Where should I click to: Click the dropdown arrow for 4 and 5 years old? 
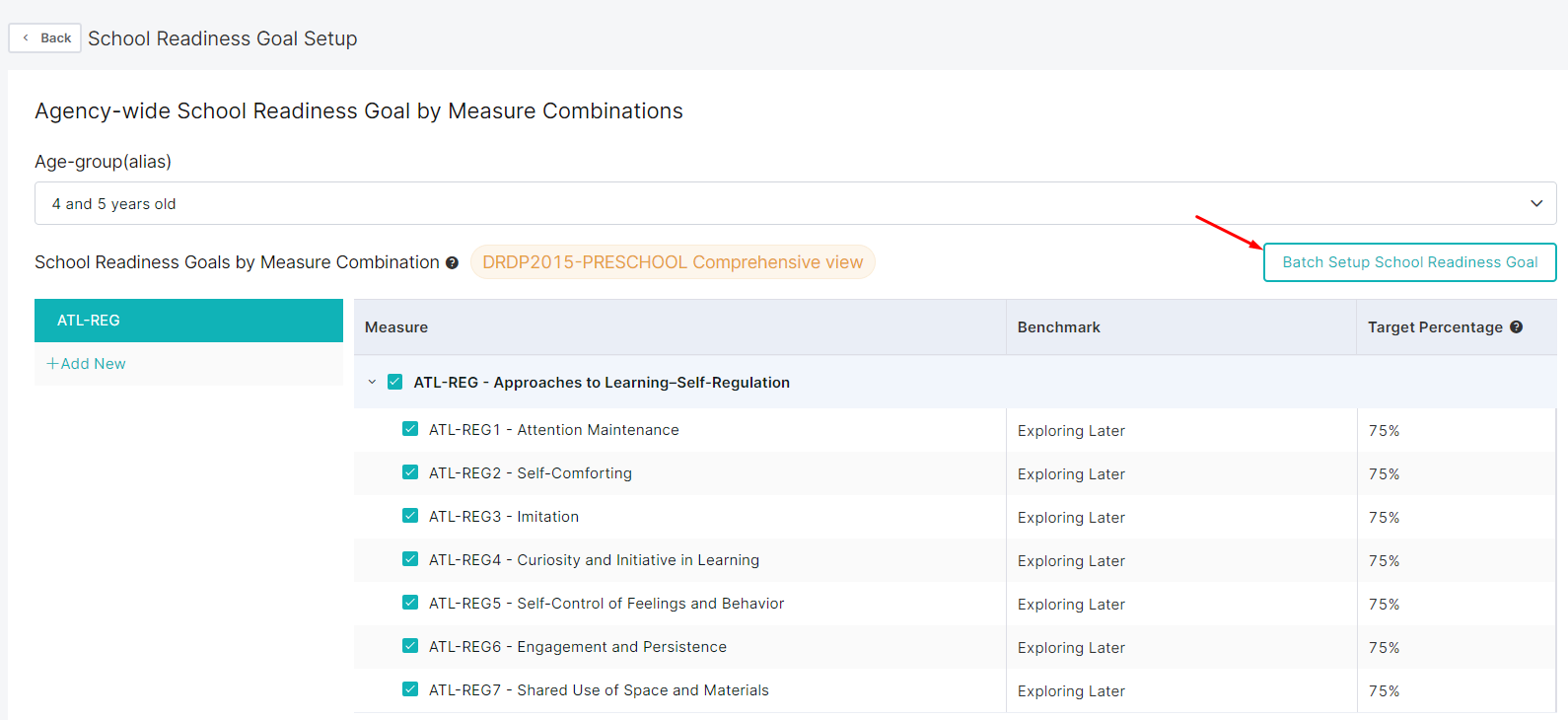point(1535,203)
